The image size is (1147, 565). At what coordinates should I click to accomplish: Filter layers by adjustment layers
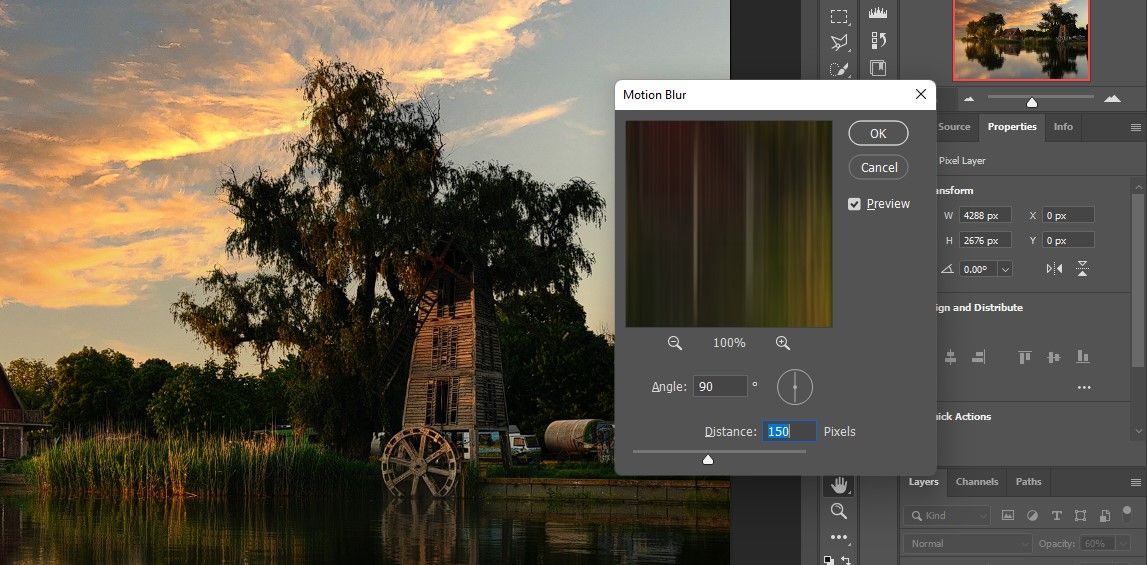[1032, 515]
